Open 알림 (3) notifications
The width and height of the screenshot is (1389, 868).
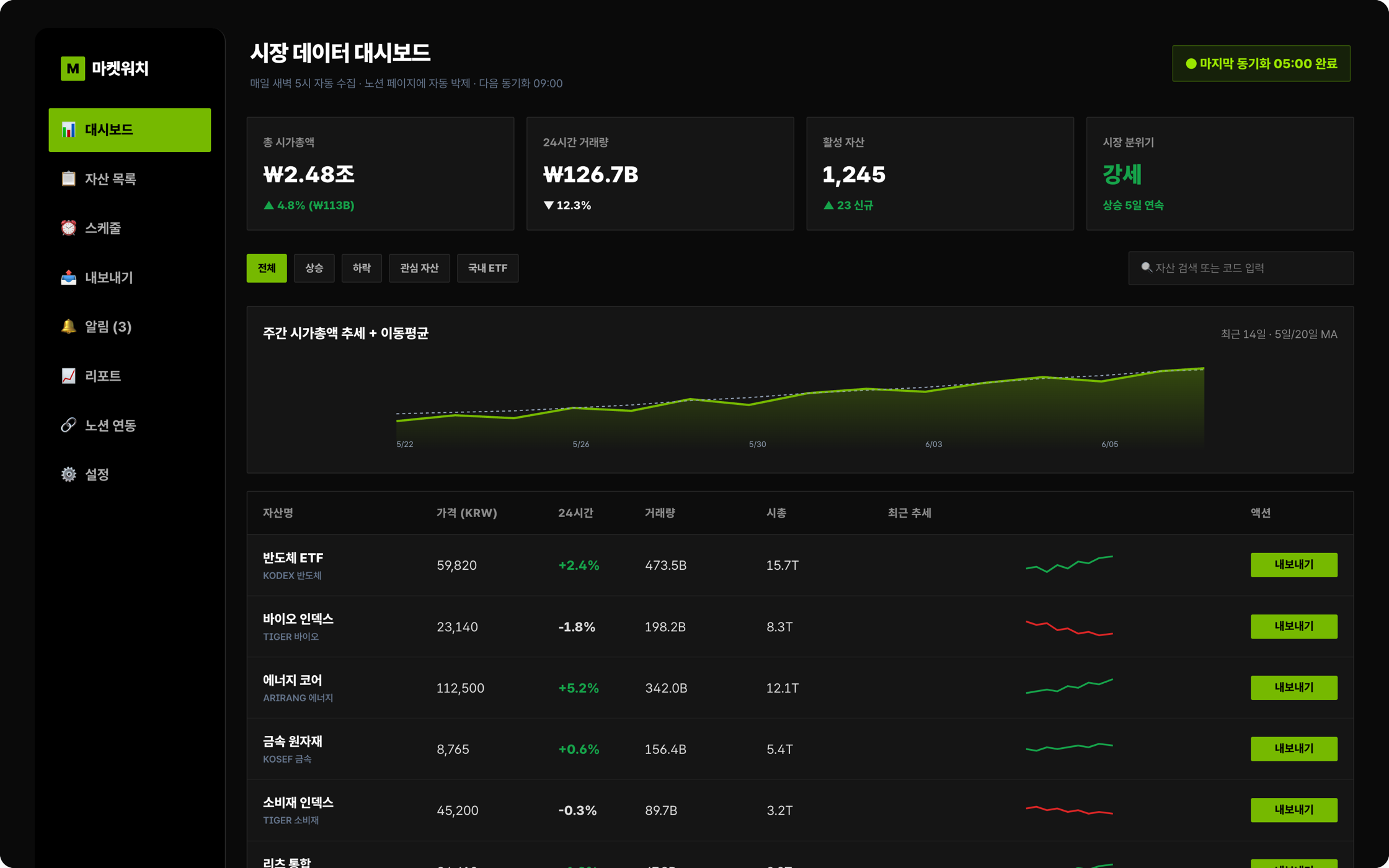coord(130,327)
